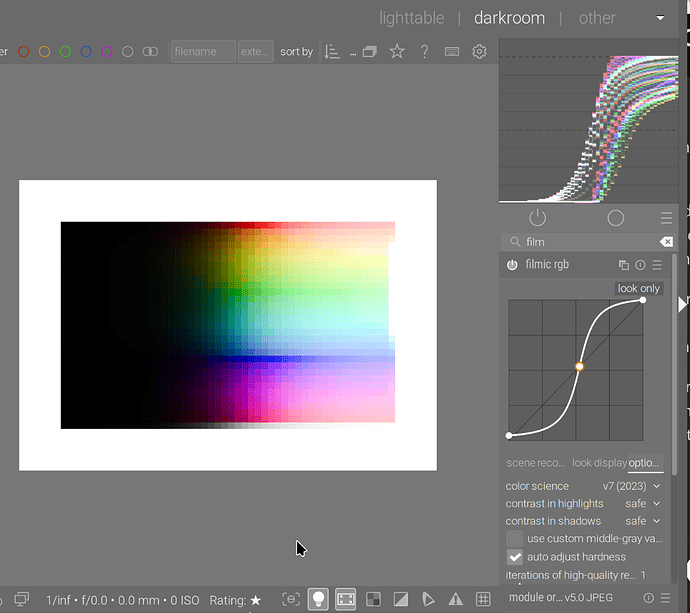Viewport: 690px width, 613px height.
Task: Click the filename filter input field
Action: click(x=203, y=52)
